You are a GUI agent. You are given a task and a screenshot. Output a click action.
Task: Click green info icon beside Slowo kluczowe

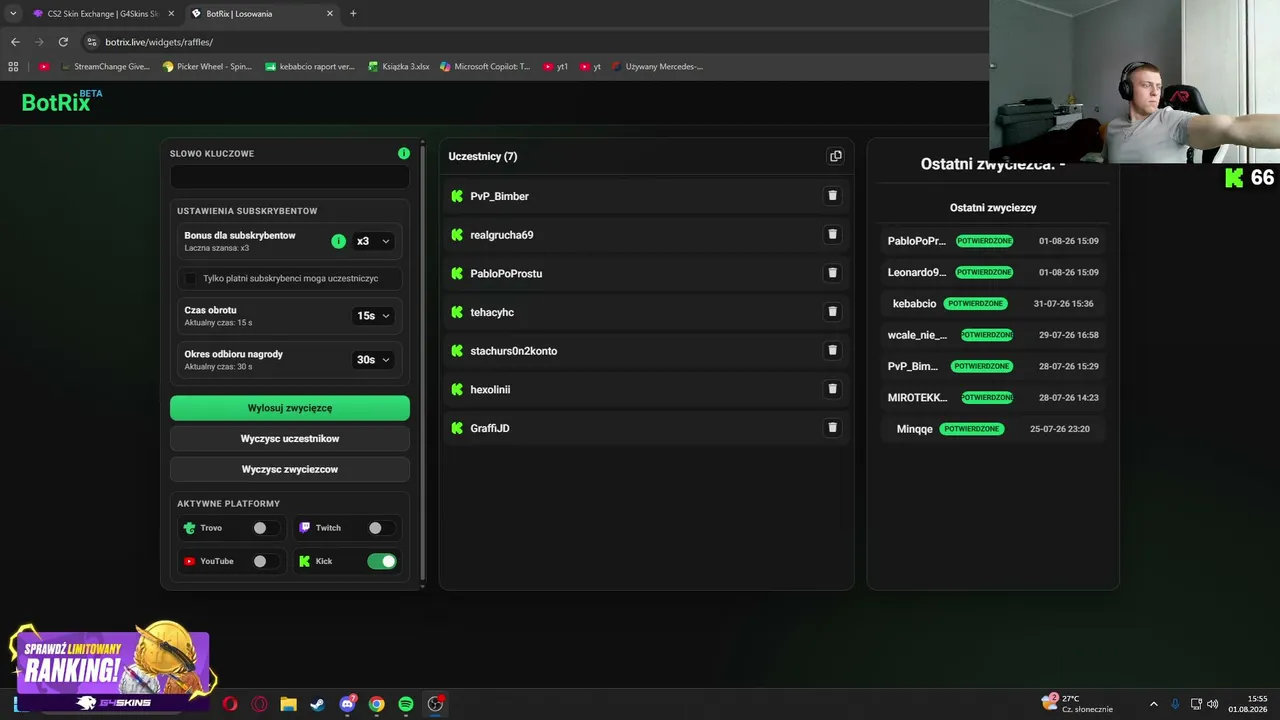tap(404, 153)
